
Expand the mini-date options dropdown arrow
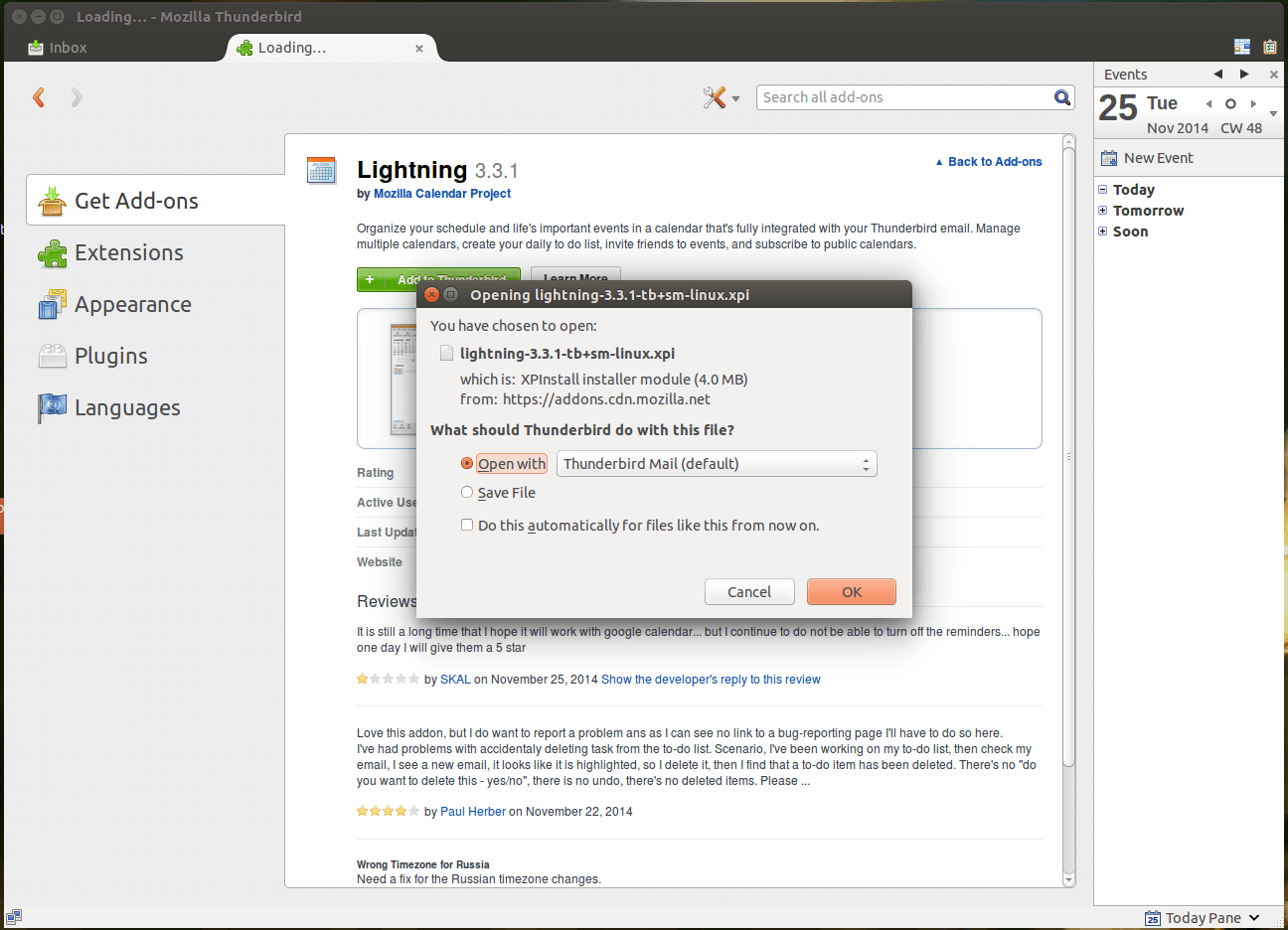pyautogui.click(x=1273, y=113)
